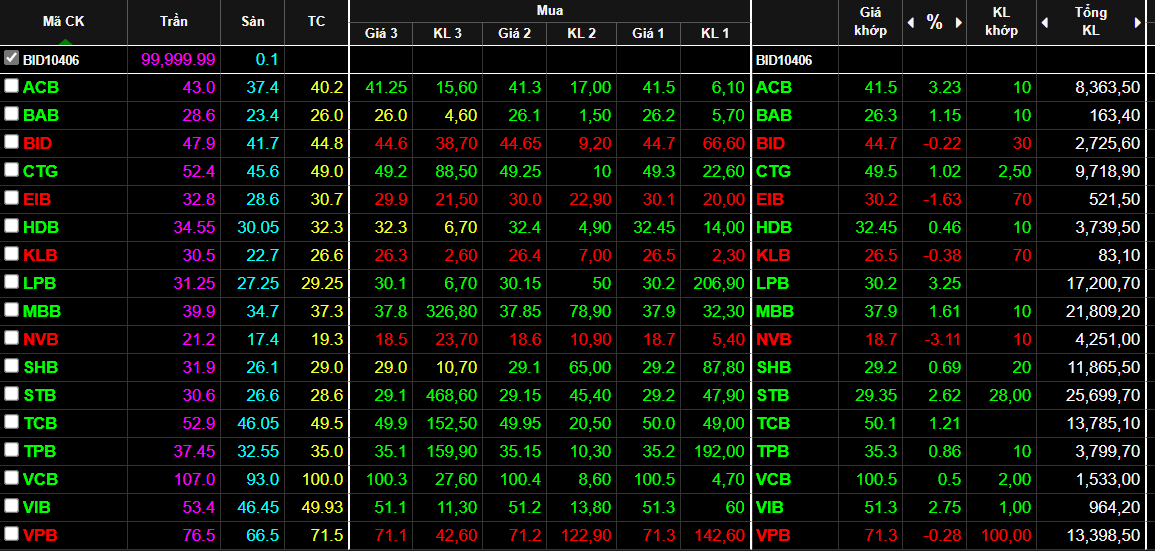1155x551 pixels.
Task: Sort by the Mã CK column header
Action: tap(64, 22)
